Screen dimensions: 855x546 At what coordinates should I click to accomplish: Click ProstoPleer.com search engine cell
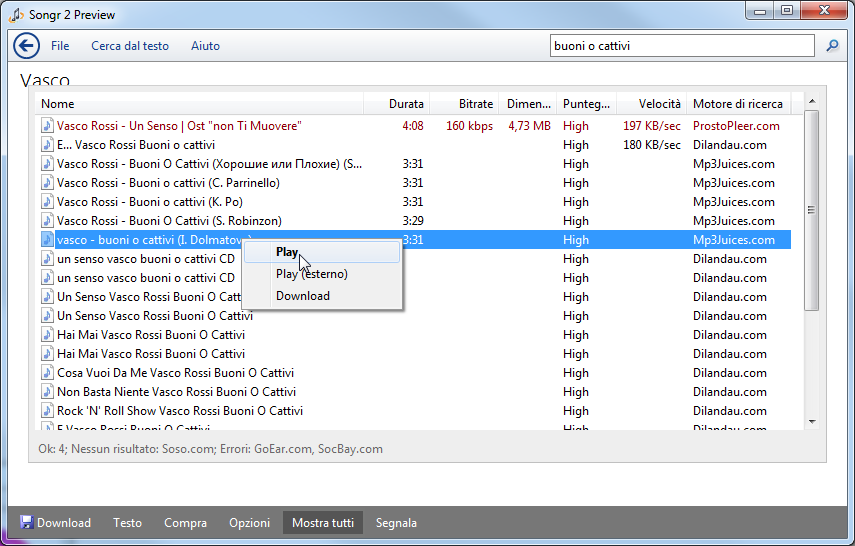(x=736, y=125)
